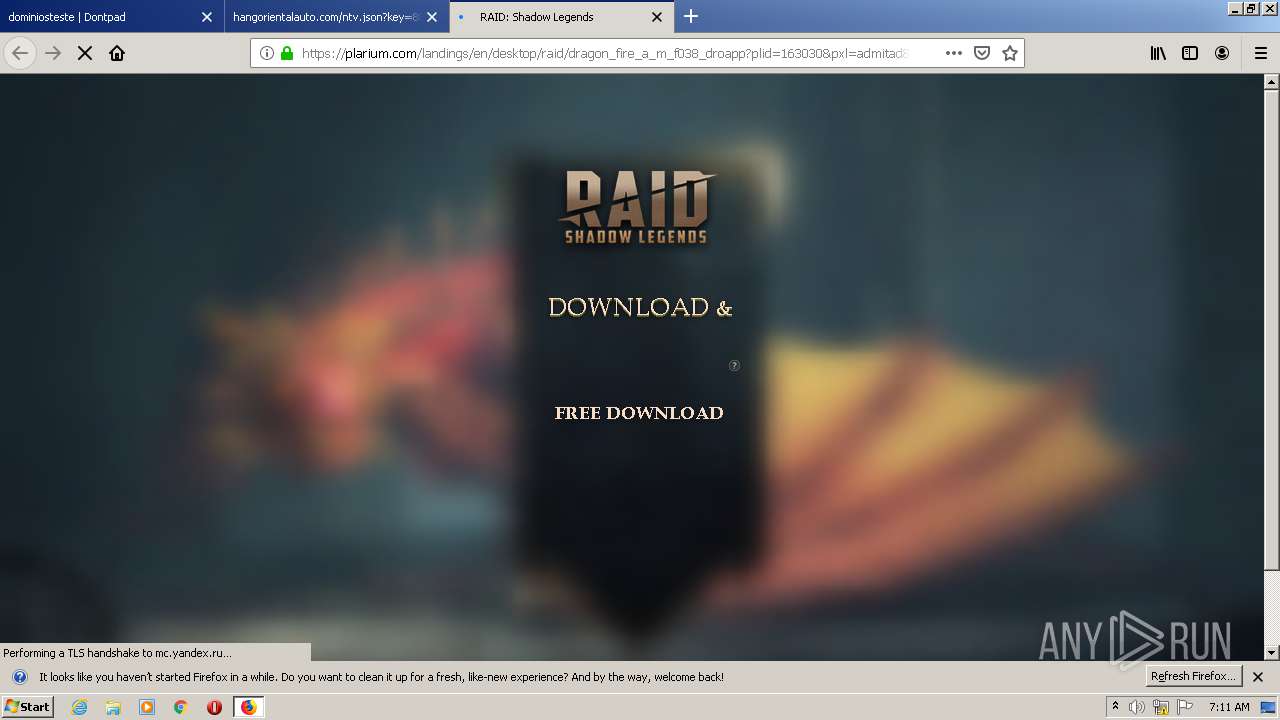This screenshot has height=720, width=1280.
Task: Close the RAID: Shadow Legends tab
Action: [657, 17]
